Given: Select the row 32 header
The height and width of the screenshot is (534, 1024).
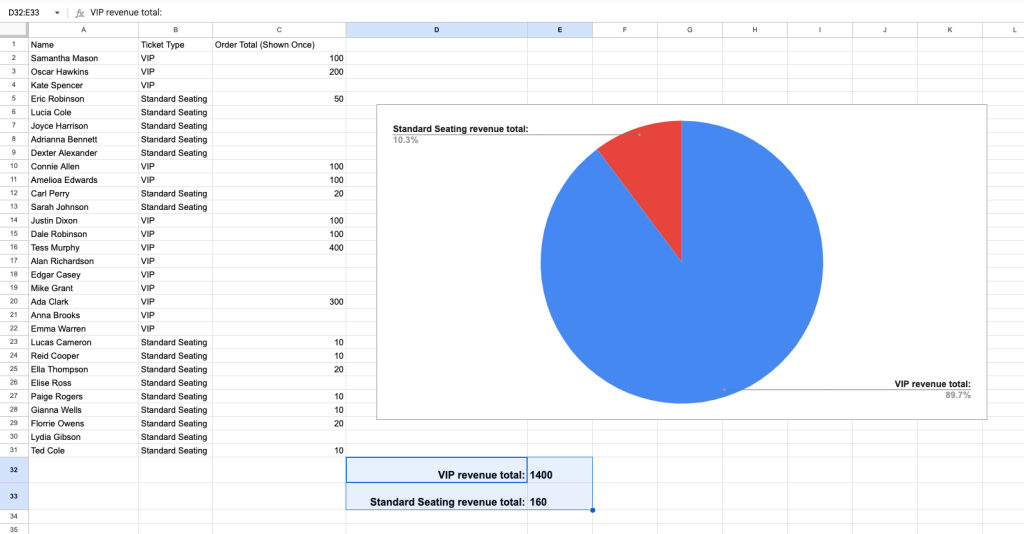Looking at the screenshot, I should point(14,470).
